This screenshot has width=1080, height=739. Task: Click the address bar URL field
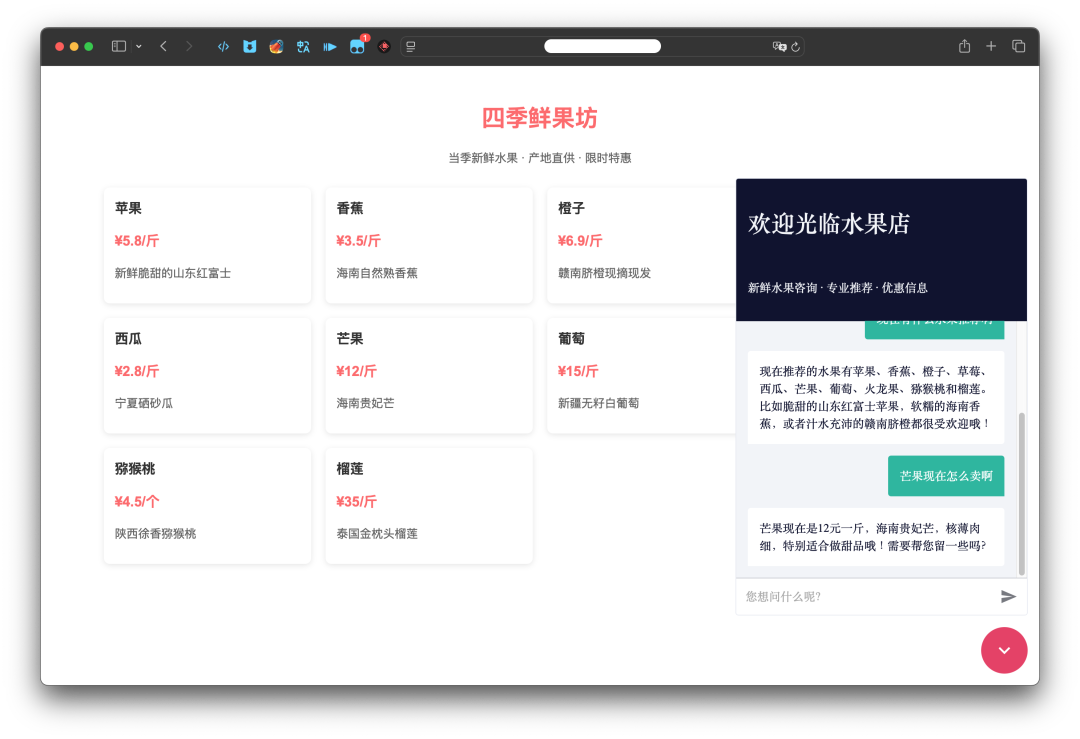point(602,46)
